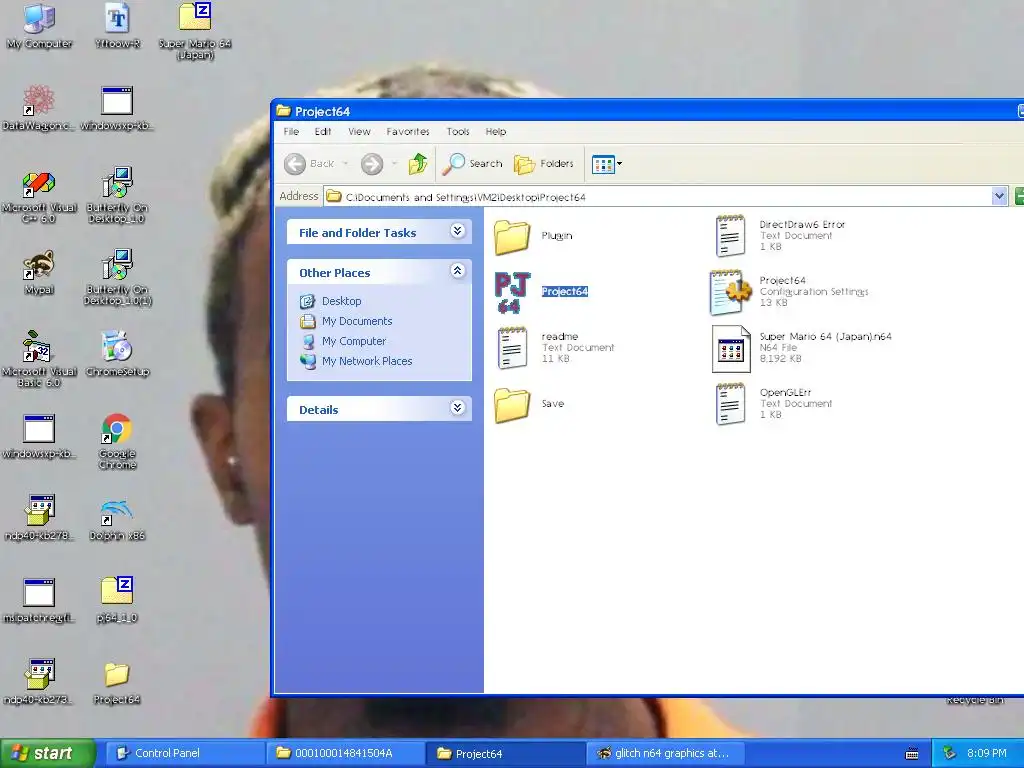Click the system tray clock showing 8:09 PM

[x=986, y=753]
